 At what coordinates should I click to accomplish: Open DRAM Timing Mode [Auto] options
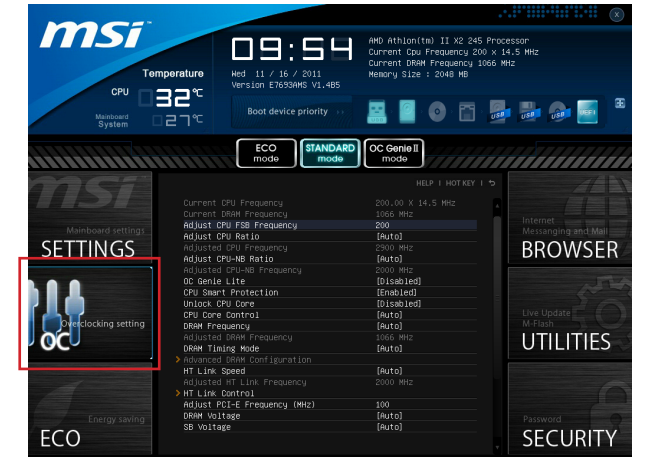point(389,349)
